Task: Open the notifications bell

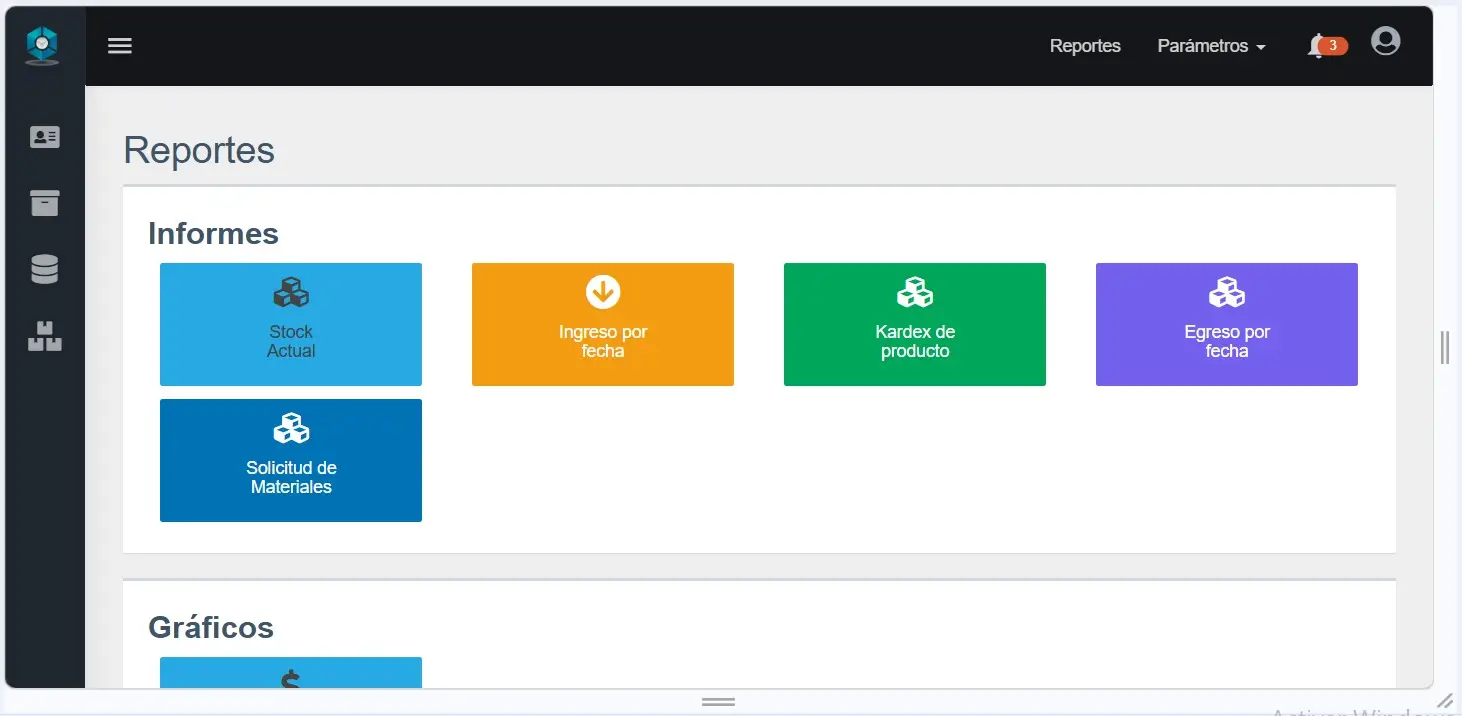Action: tap(1316, 46)
